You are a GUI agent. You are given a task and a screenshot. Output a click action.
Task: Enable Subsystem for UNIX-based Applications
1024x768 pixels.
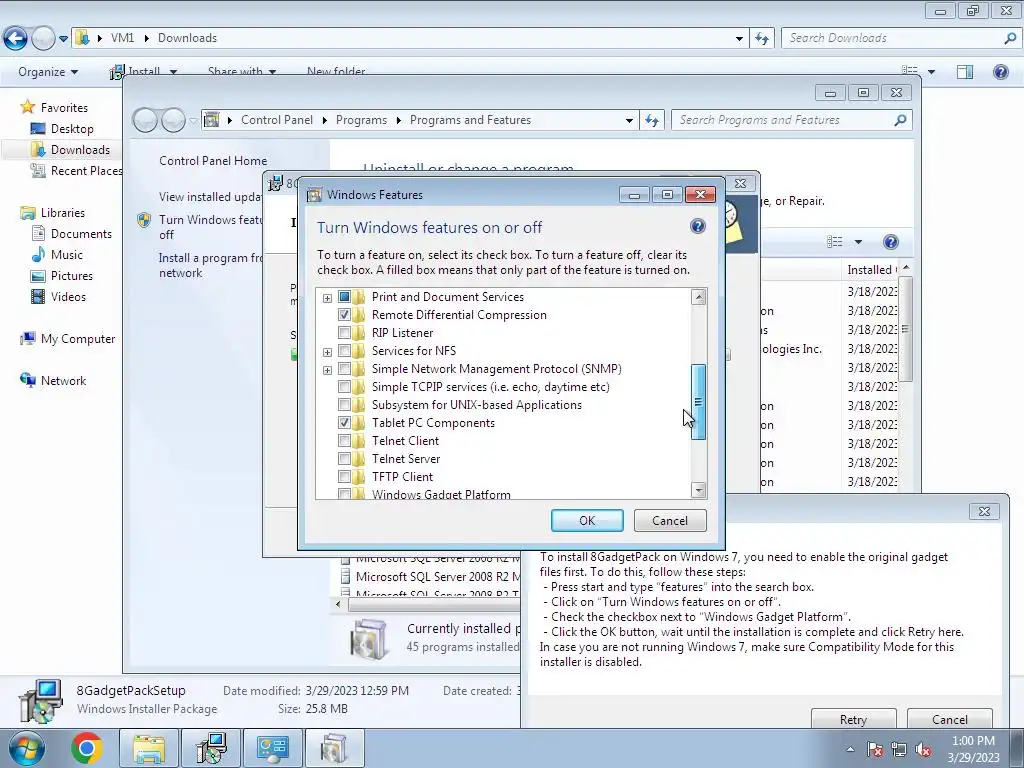344,405
